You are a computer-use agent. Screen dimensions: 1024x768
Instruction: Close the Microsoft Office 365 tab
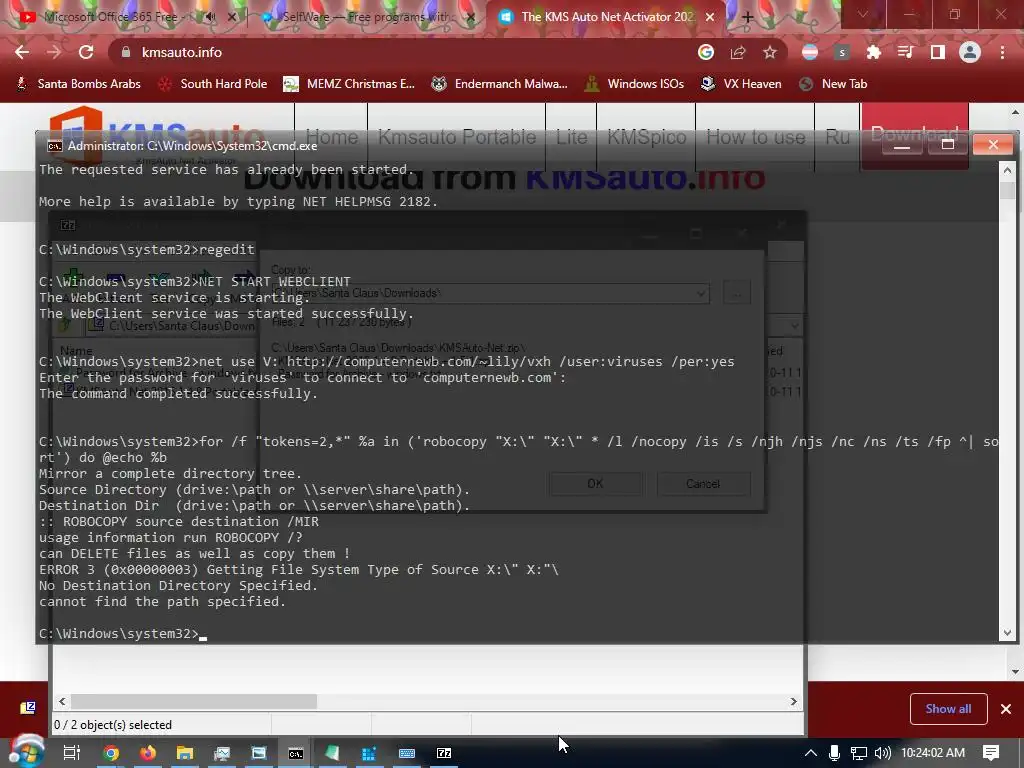pos(231,17)
